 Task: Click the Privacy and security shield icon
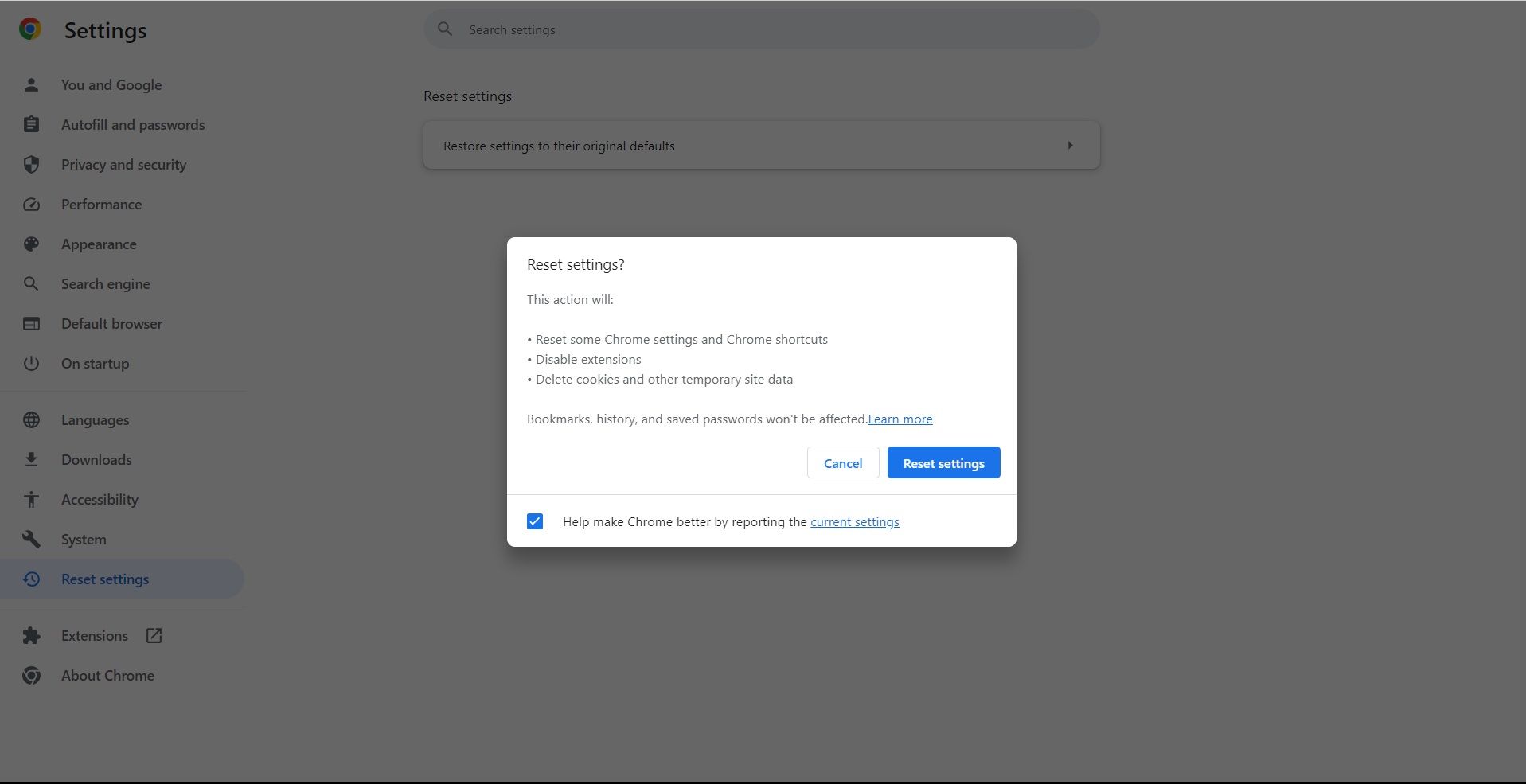(31, 165)
